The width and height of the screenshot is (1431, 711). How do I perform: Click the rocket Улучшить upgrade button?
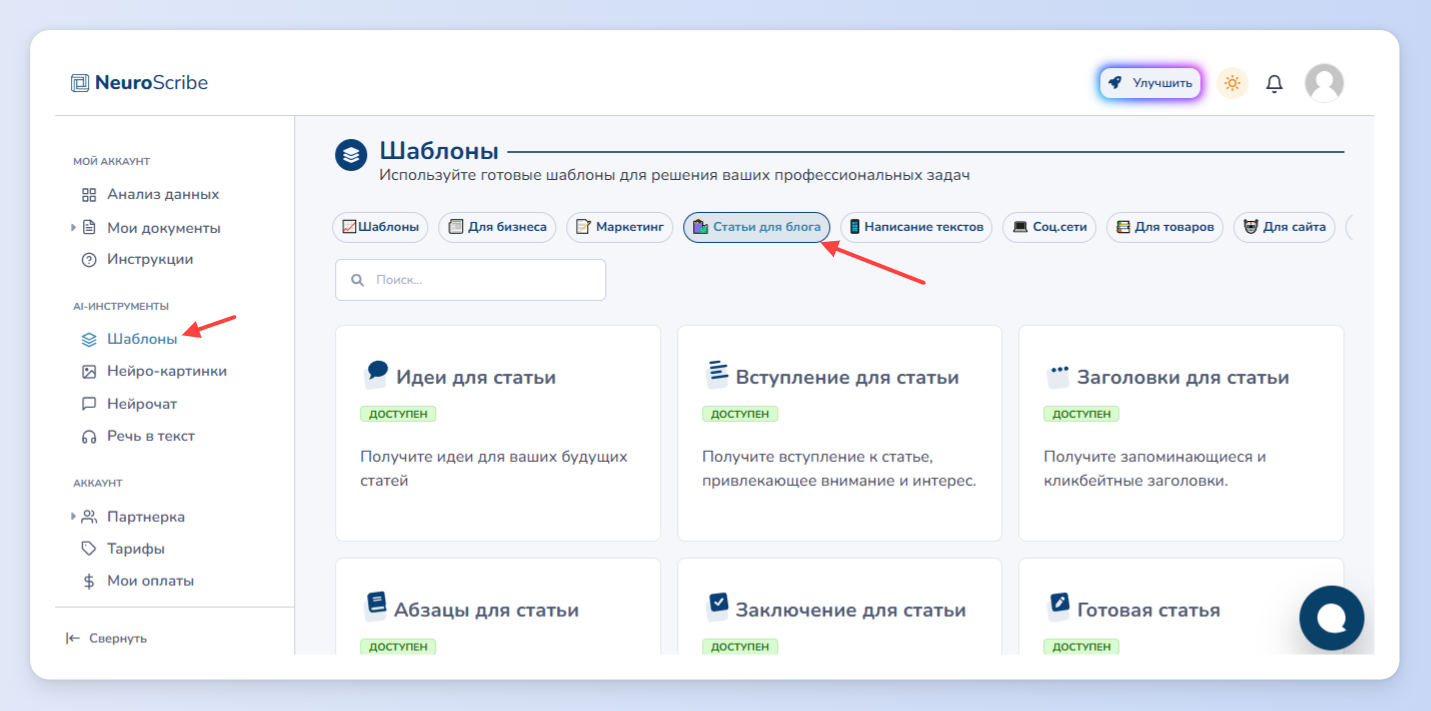[x=1150, y=83]
